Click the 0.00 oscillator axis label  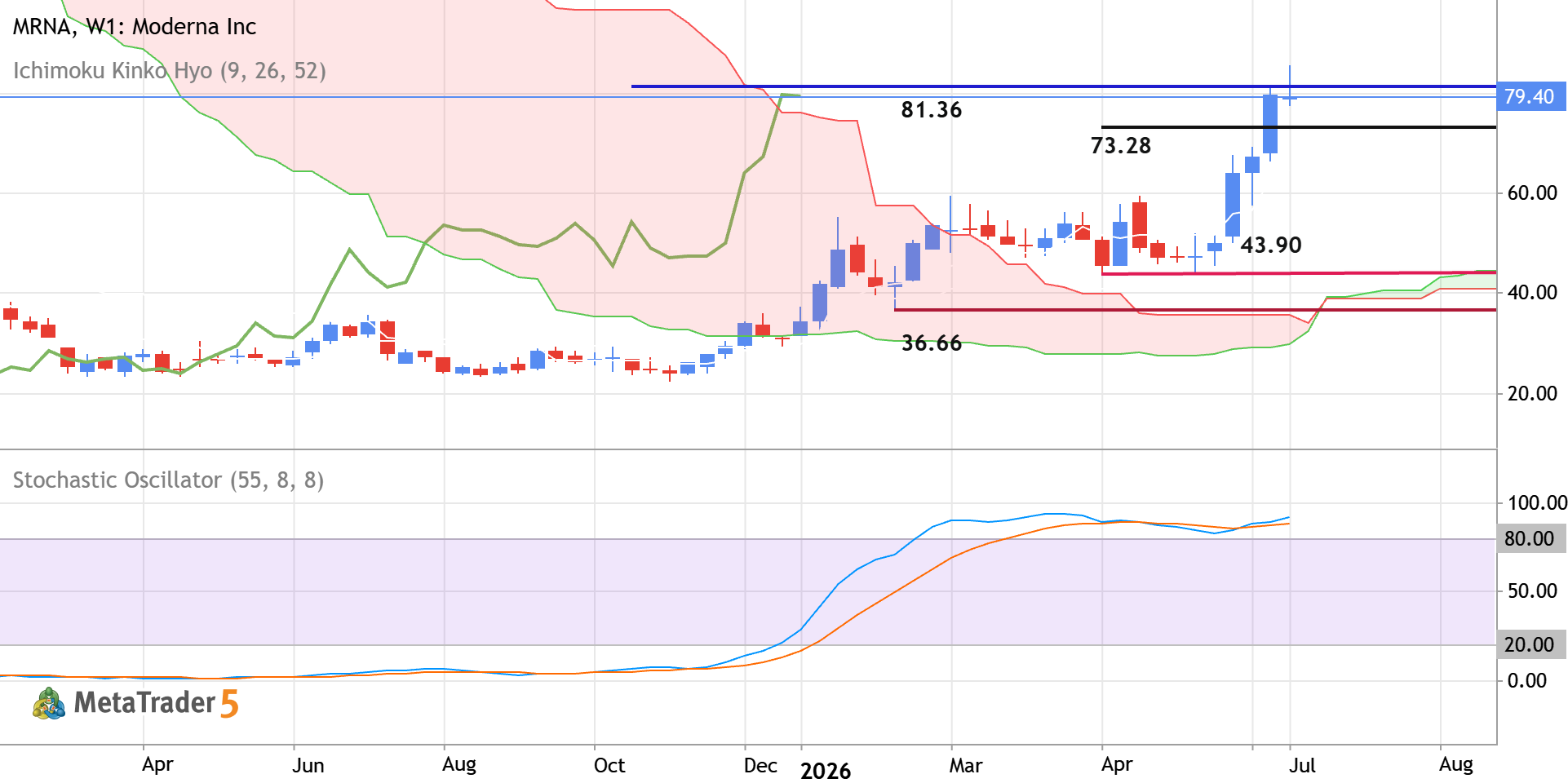point(1526,681)
